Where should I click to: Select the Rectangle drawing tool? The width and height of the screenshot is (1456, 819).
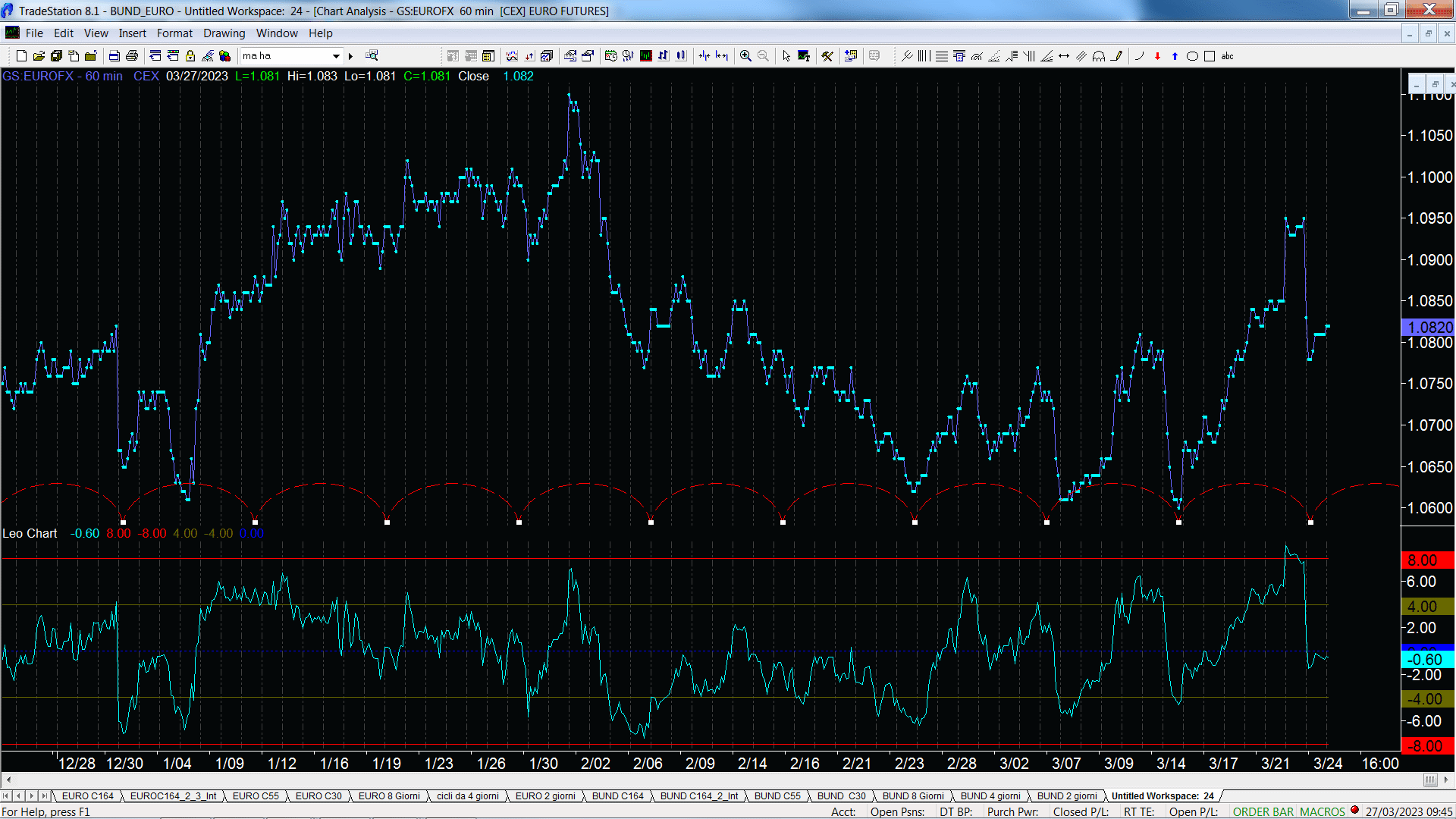pyautogui.click(x=1210, y=56)
